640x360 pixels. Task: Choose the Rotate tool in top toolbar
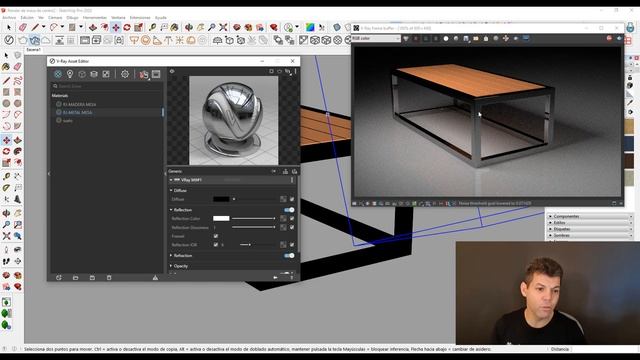[127, 27]
